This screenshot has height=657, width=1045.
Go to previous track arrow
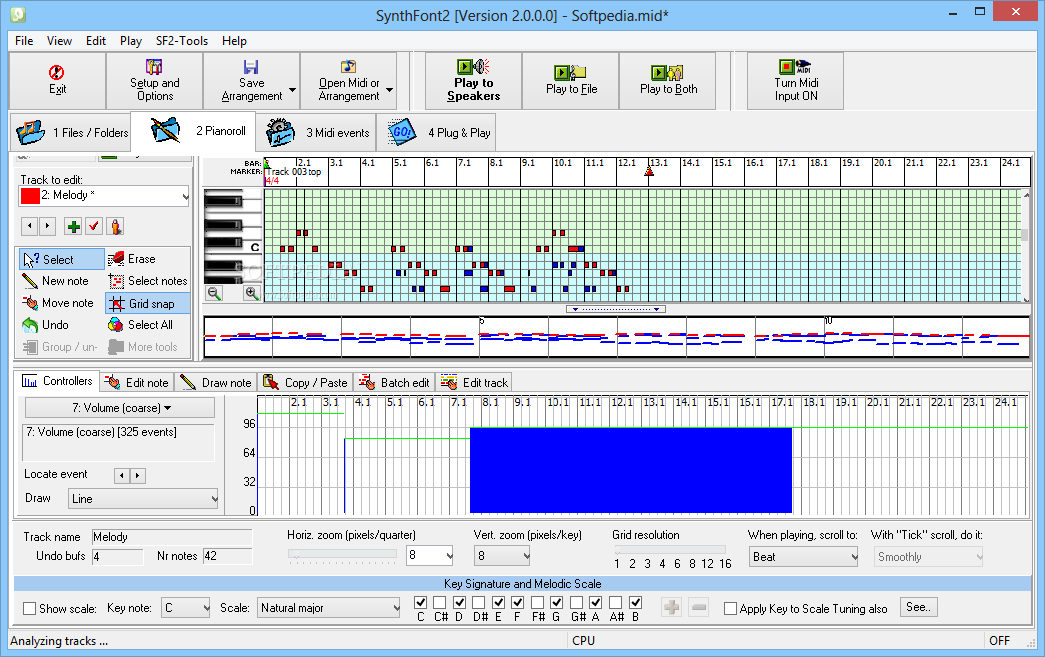(x=29, y=226)
